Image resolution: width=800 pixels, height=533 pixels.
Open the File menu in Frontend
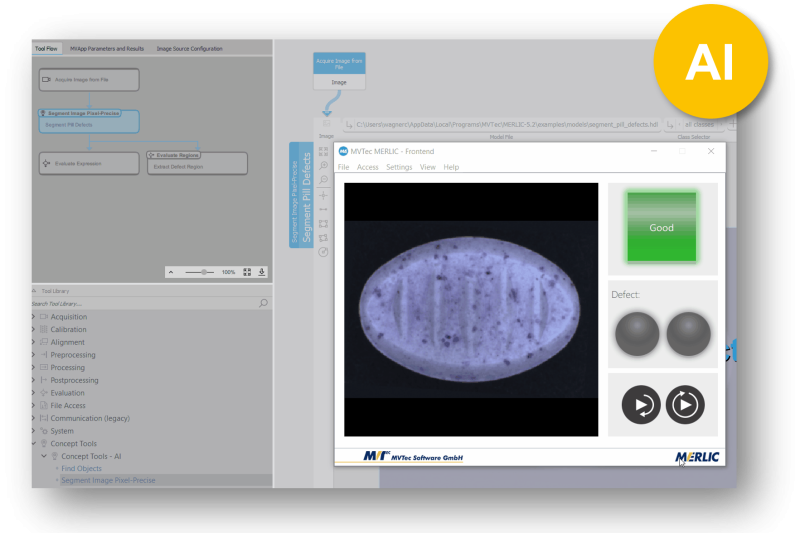(x=343, y=167)
